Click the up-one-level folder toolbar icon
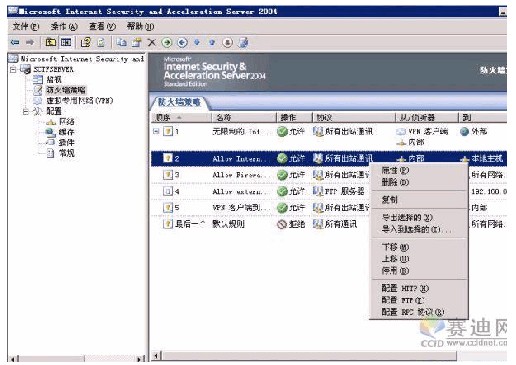516x365 pixels. coord(51,42)
